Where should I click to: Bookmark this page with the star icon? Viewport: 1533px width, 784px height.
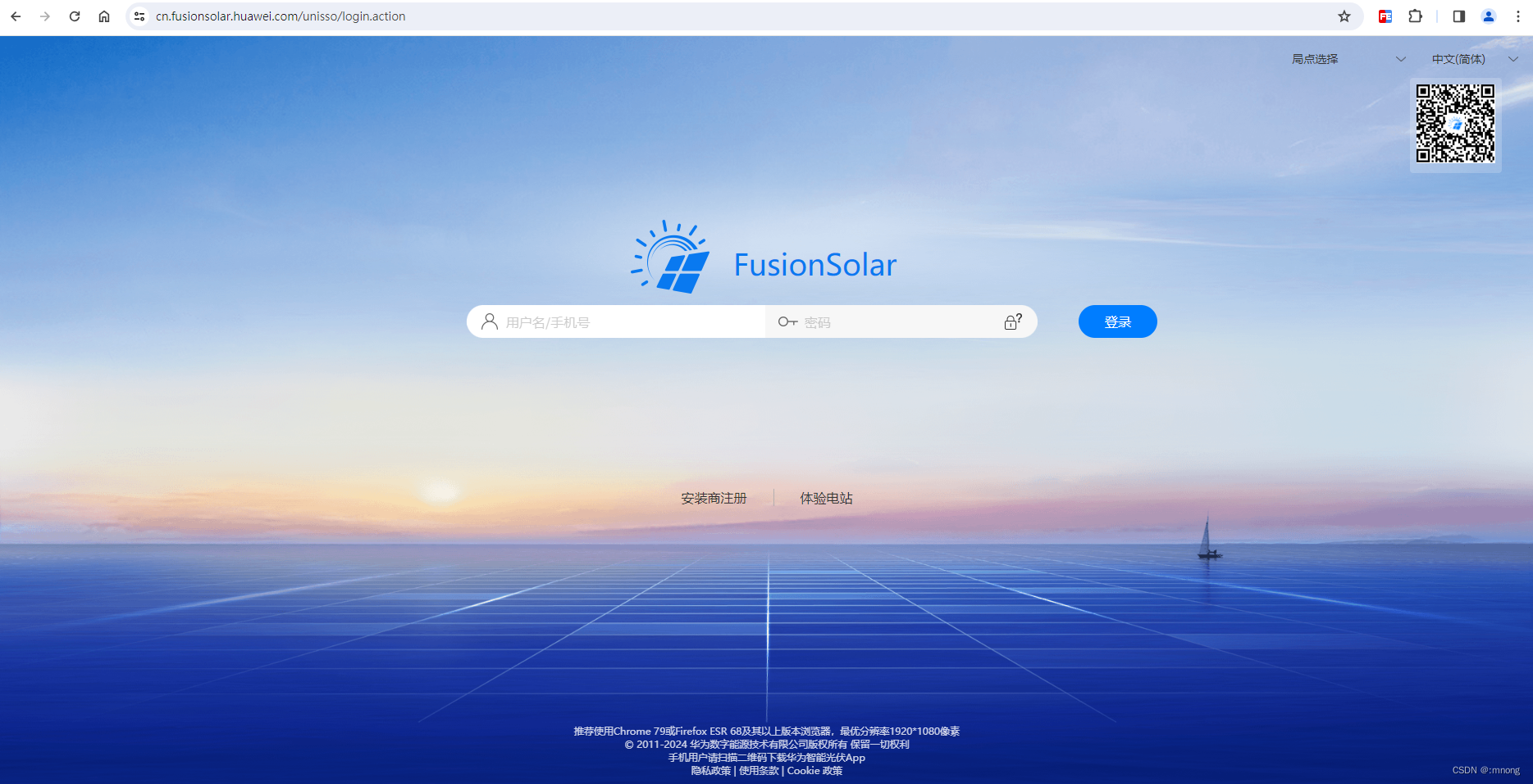point(1344,16)
